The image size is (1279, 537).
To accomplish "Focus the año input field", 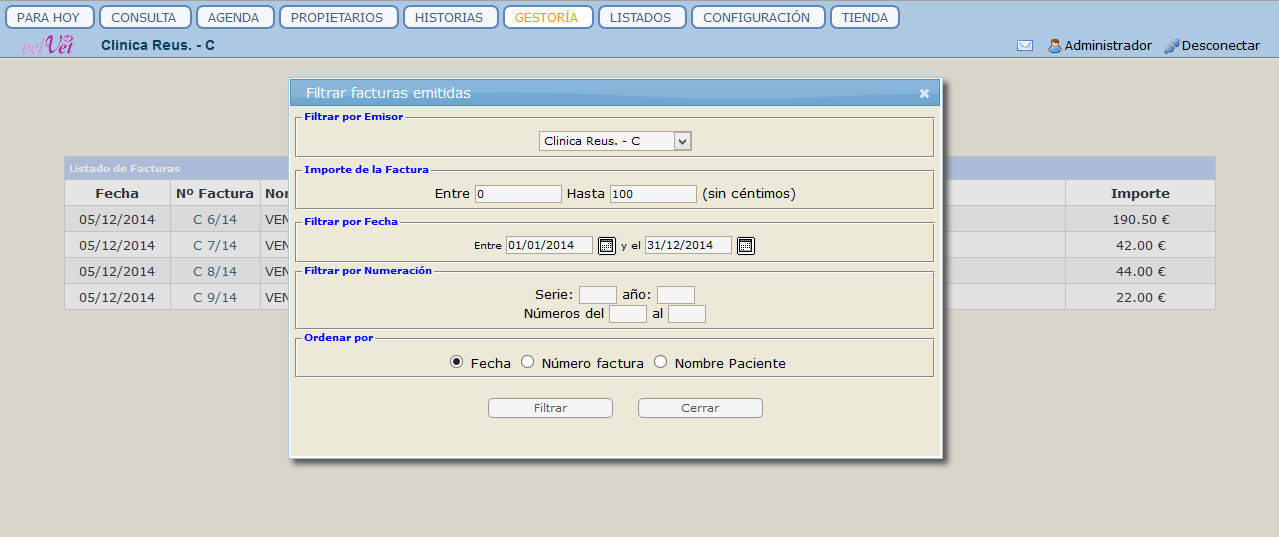I will point(676,295).
